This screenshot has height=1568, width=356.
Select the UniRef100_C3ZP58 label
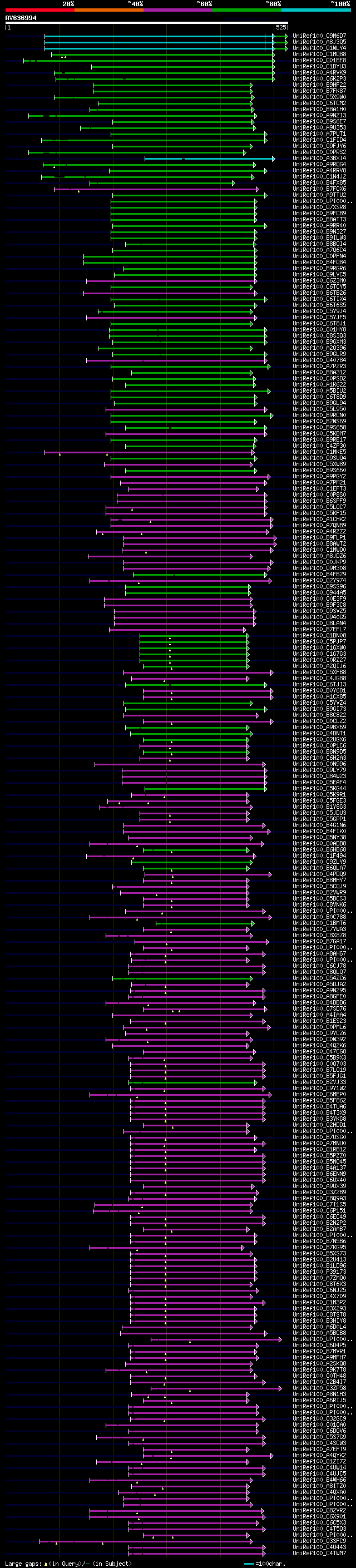pos(319,1387)
